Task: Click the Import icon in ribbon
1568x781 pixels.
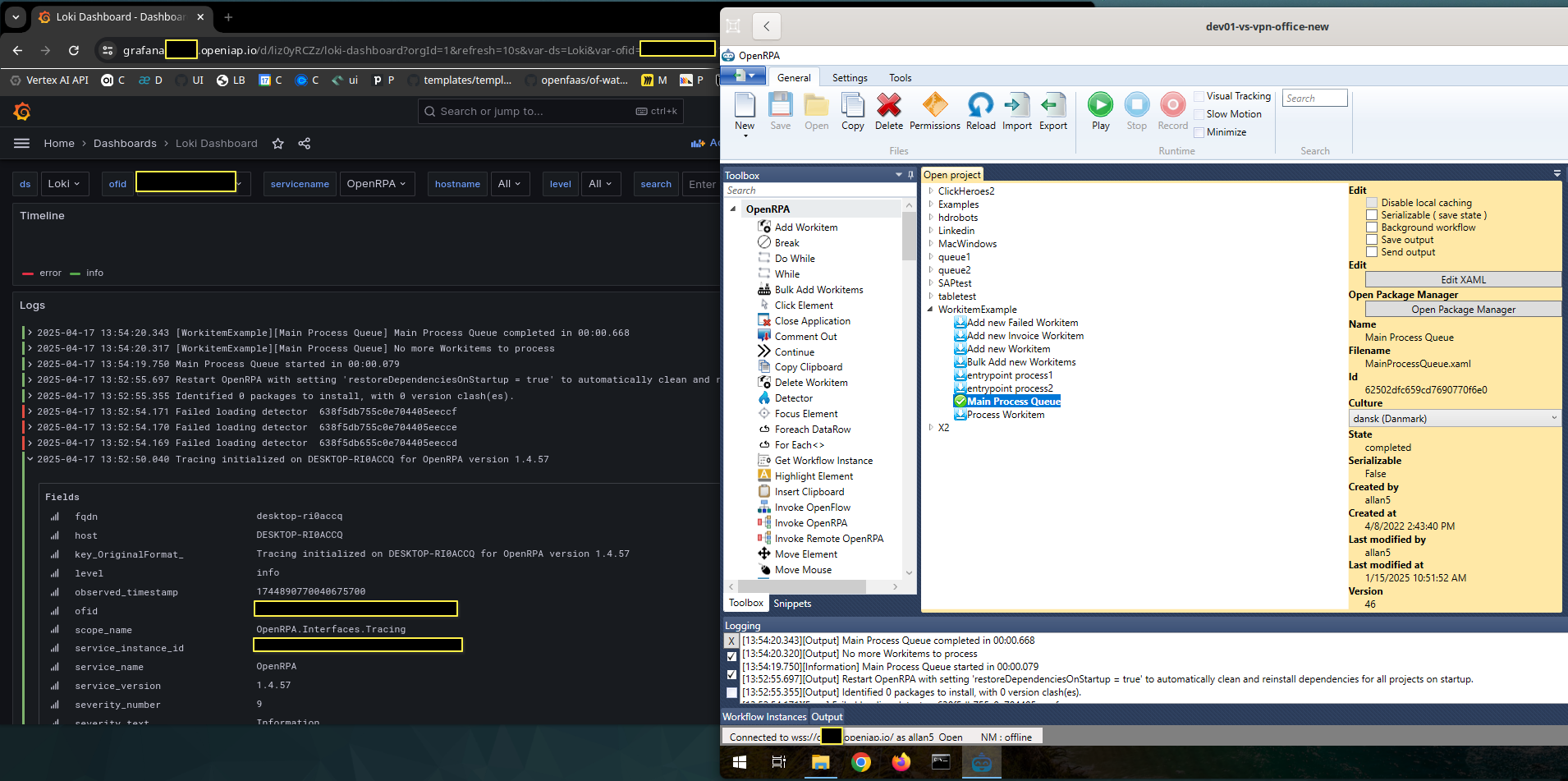Action: (1017, 105)
